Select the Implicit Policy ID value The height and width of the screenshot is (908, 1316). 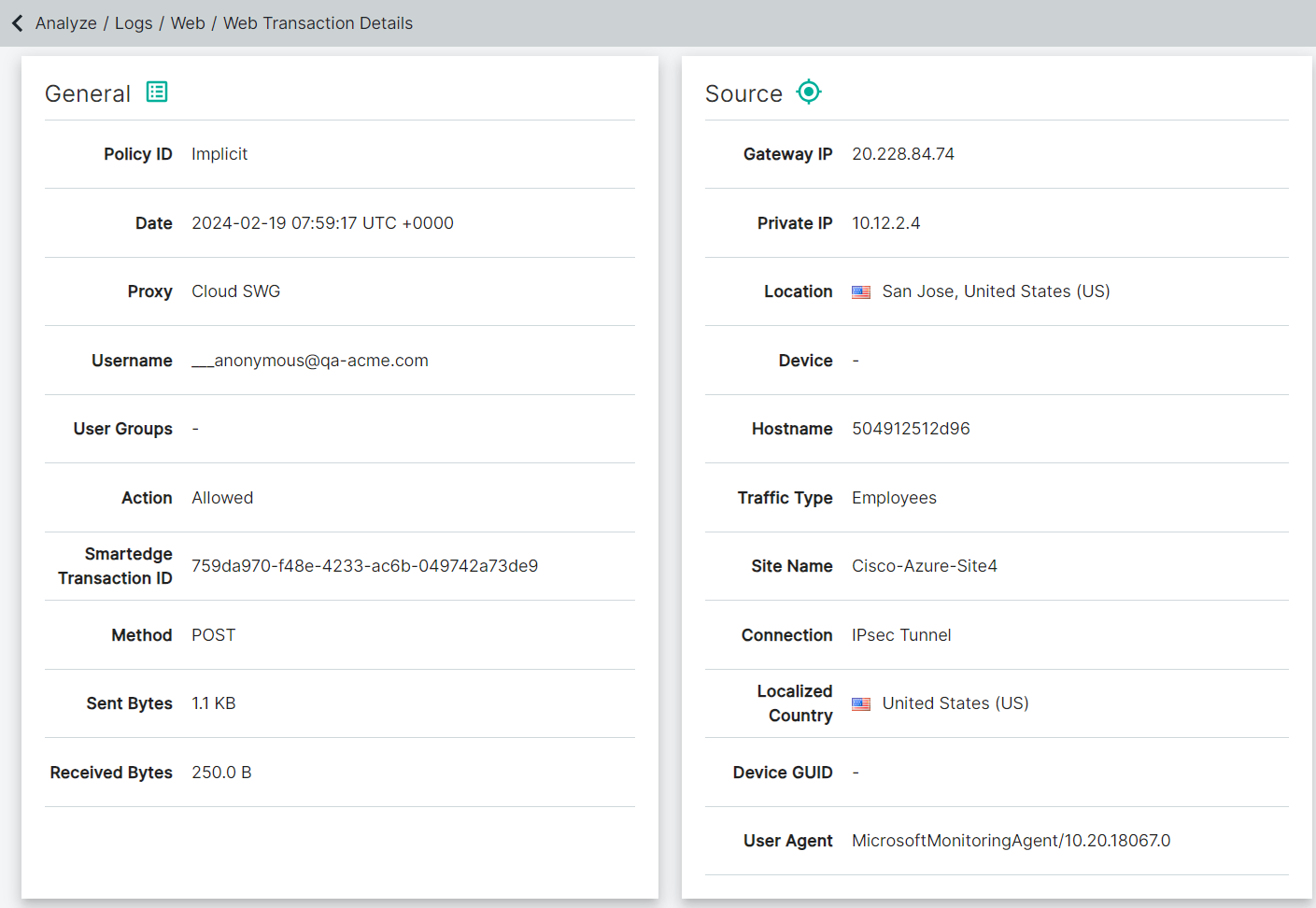point(219,153)
